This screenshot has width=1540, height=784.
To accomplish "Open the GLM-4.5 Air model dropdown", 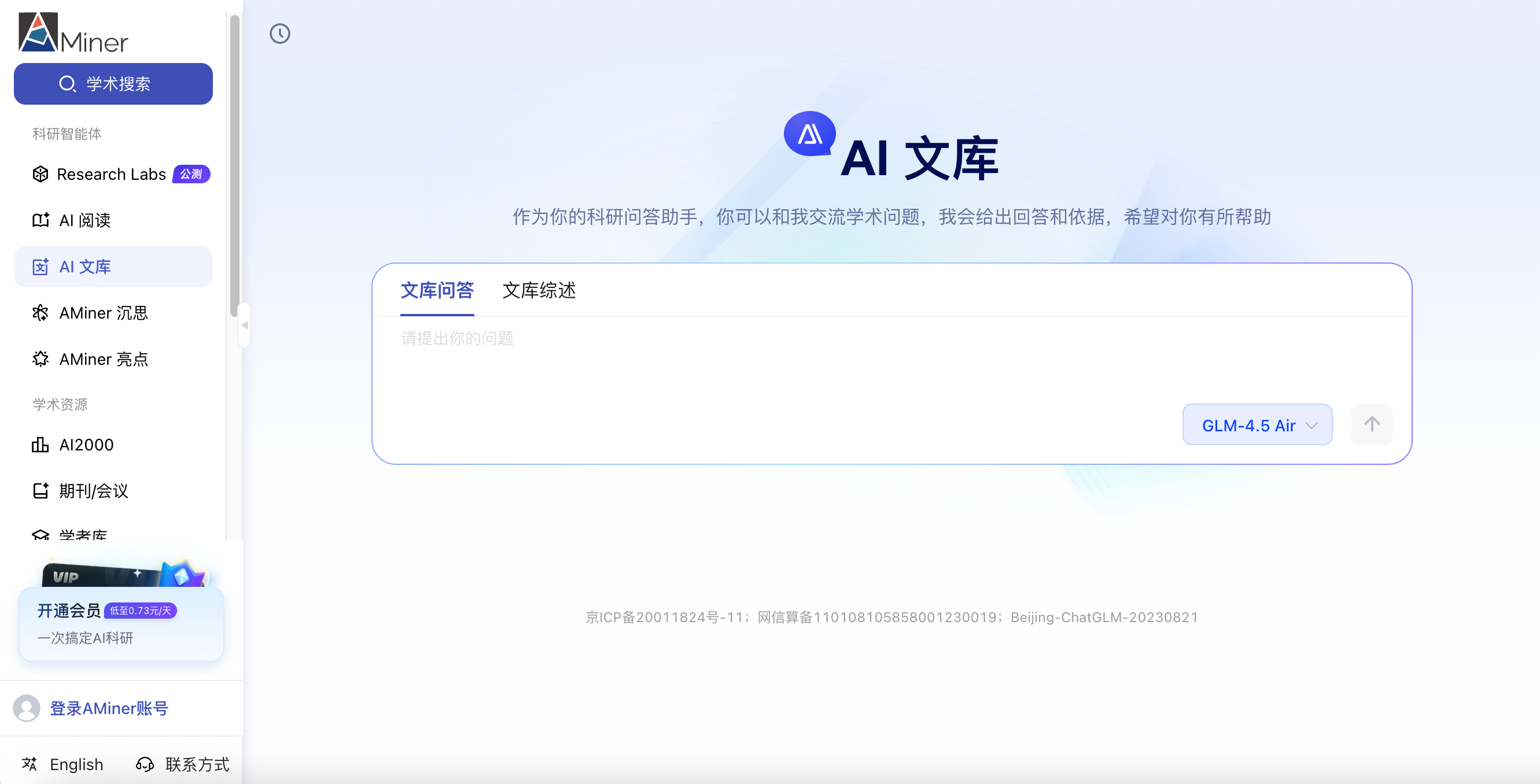I will click(x=1257, y=425).
